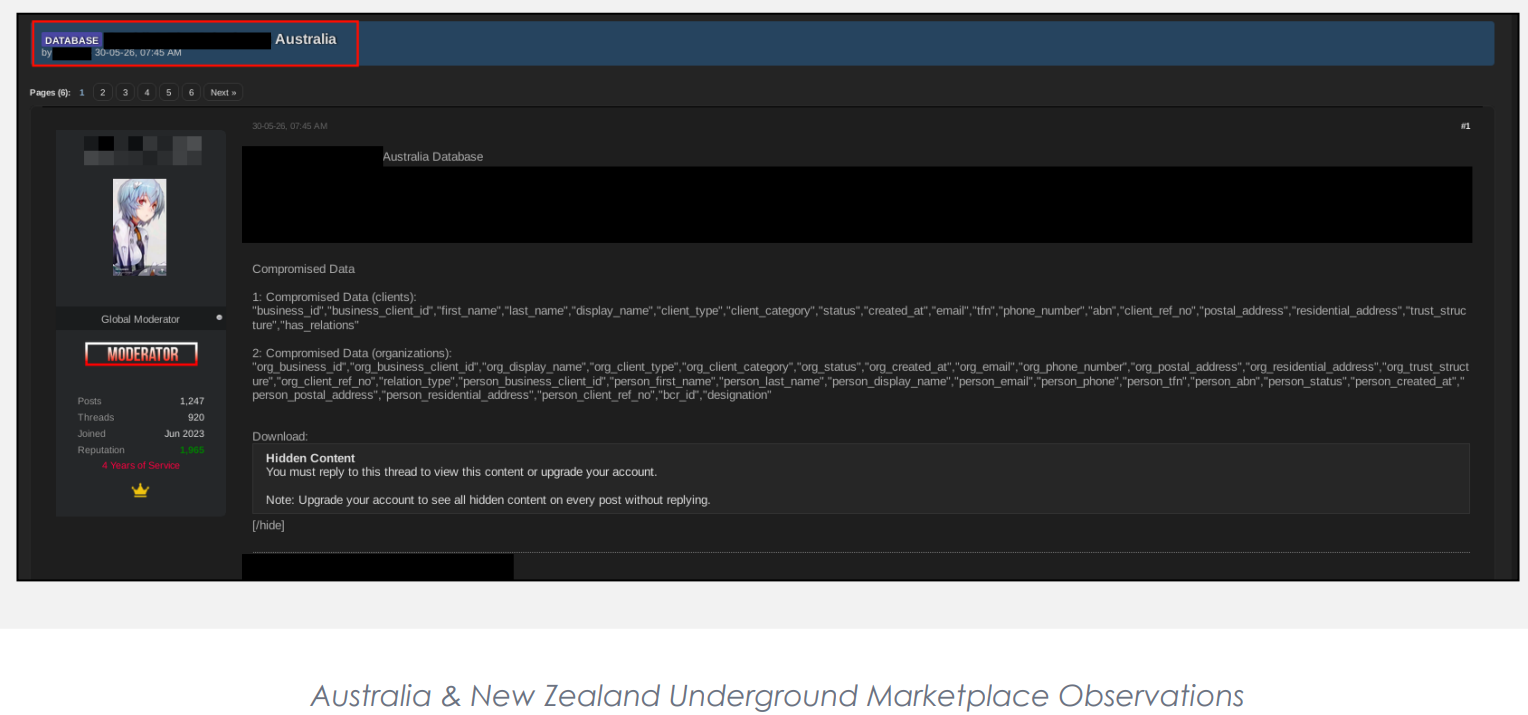Viewport: 1528px width, 715px height.
Task: Click the user online status dot
Action: (x=219, y=317)
